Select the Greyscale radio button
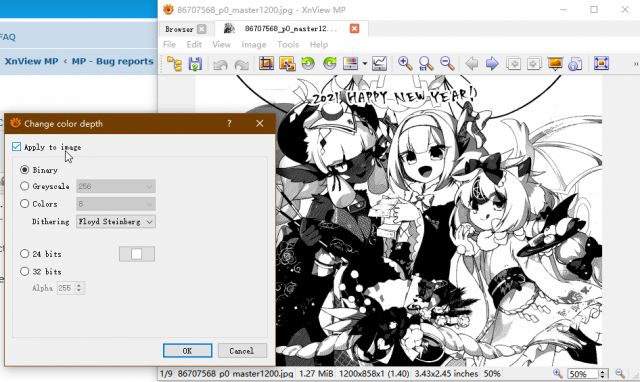Viewport: 640px width, 382px height. (x=24, y=186)
